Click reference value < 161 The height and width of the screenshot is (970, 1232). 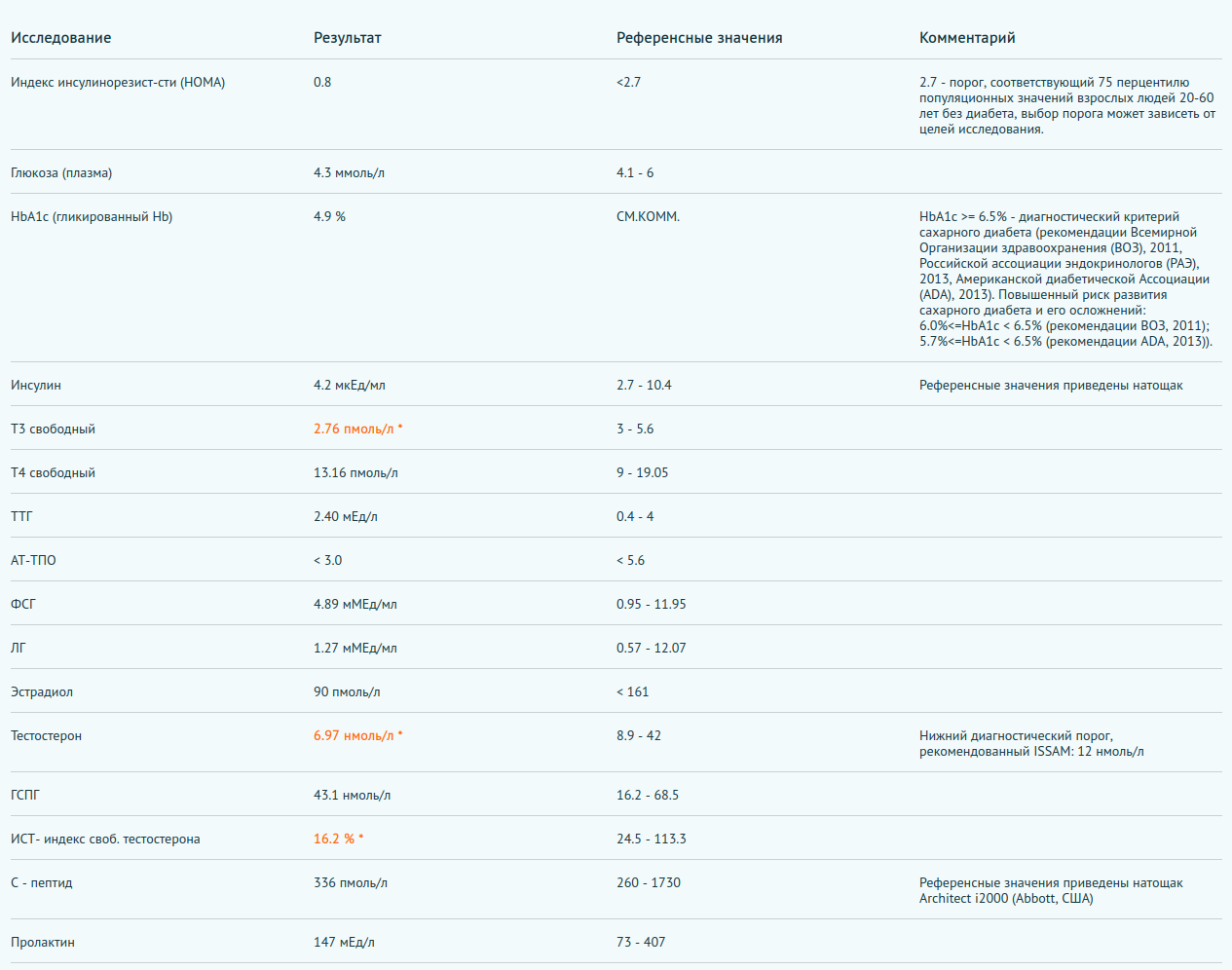click(x=632, y=692)
